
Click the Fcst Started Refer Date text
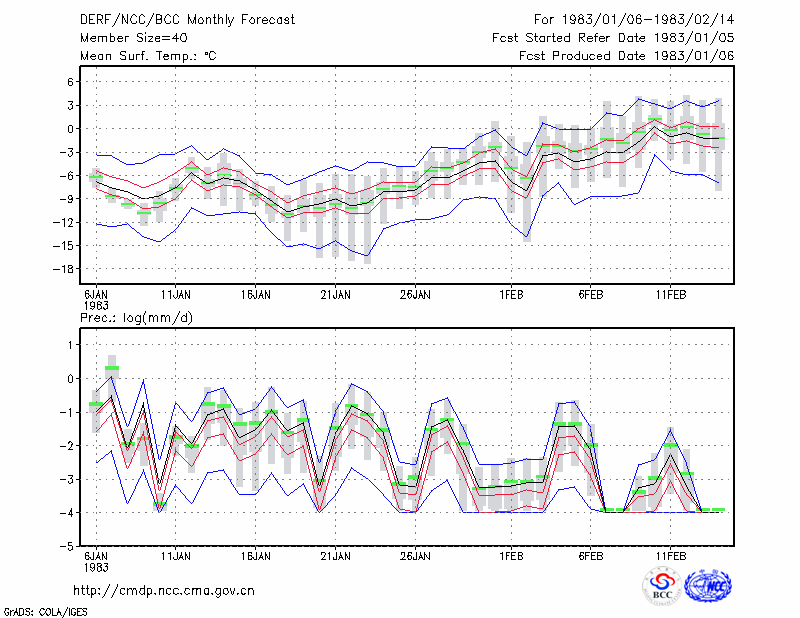point(569,38)
